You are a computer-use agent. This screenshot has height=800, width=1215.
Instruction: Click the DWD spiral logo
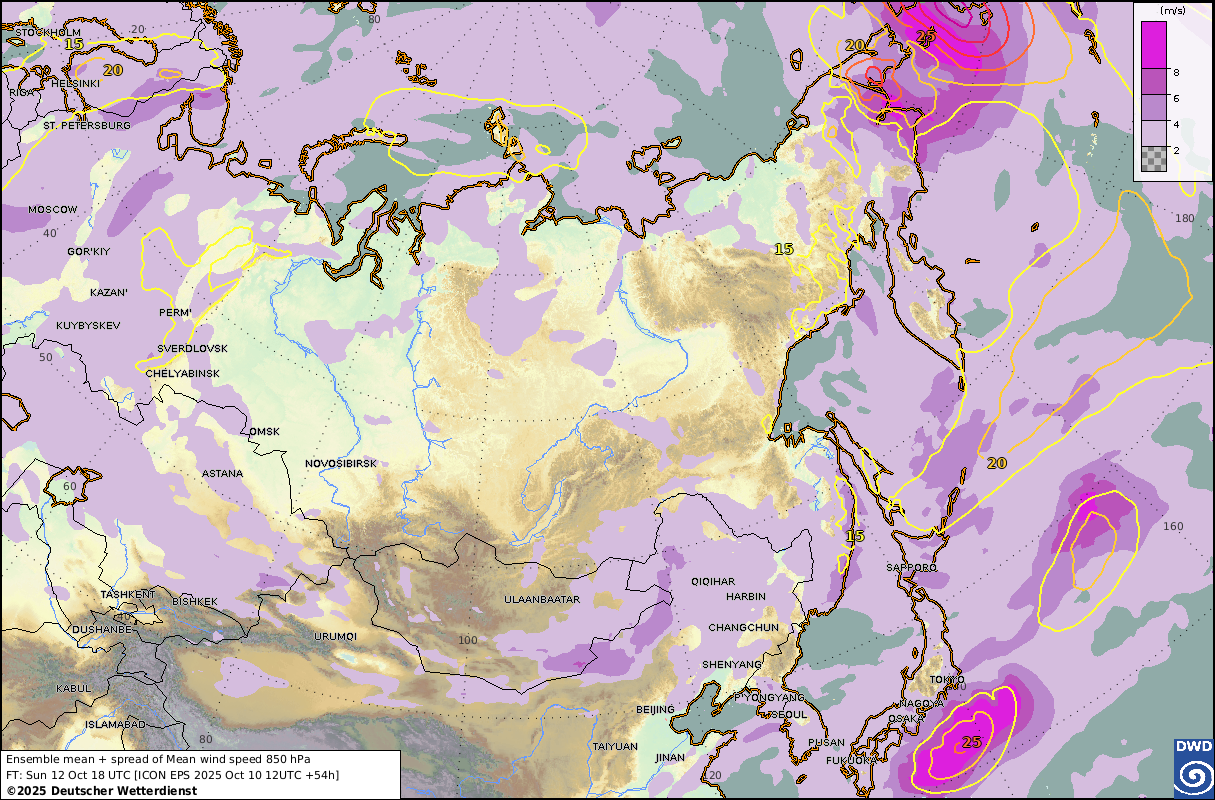point(1192,768)
